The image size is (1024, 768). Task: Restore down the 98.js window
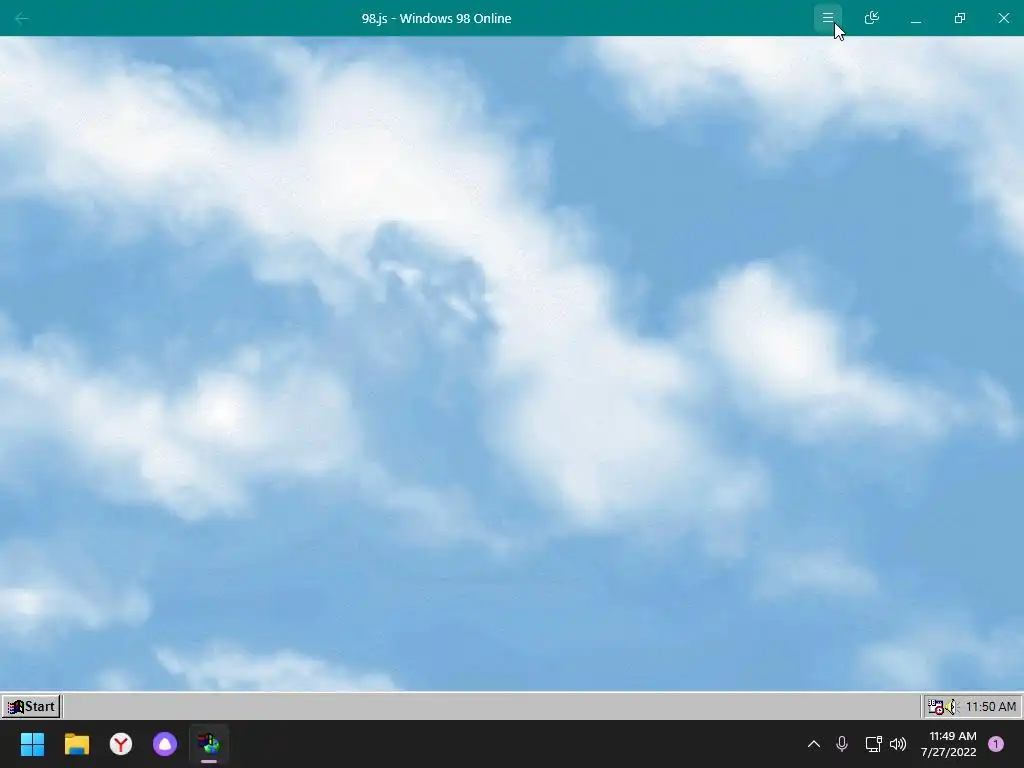pos(959,18)
